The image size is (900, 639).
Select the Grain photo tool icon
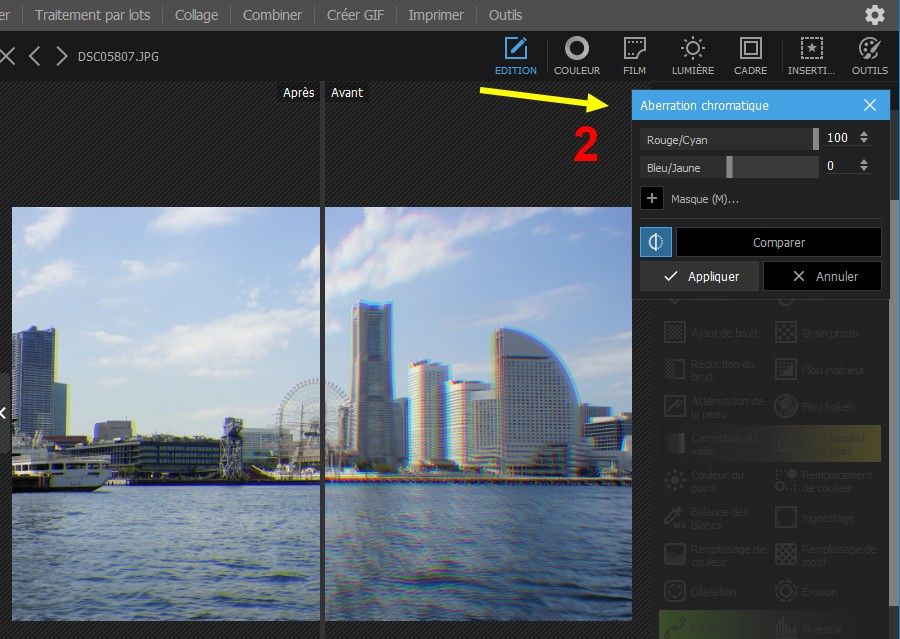(x=786, y=332)
